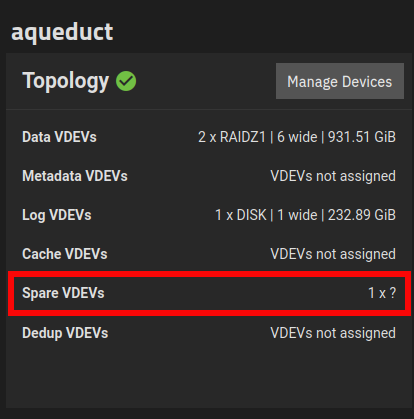414x419 pixels.
Task: Click Cache VDEVs not assigned text
Action: click(333, 254)
